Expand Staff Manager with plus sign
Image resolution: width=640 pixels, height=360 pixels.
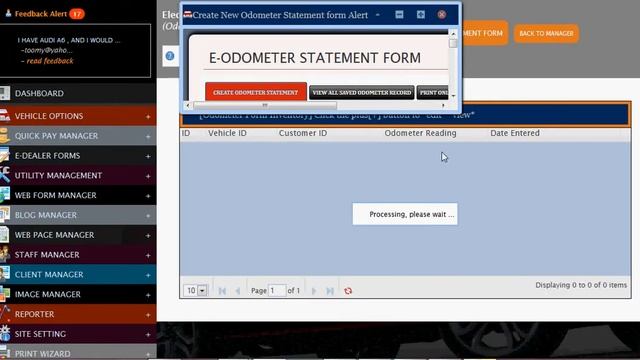click(148, 255)
